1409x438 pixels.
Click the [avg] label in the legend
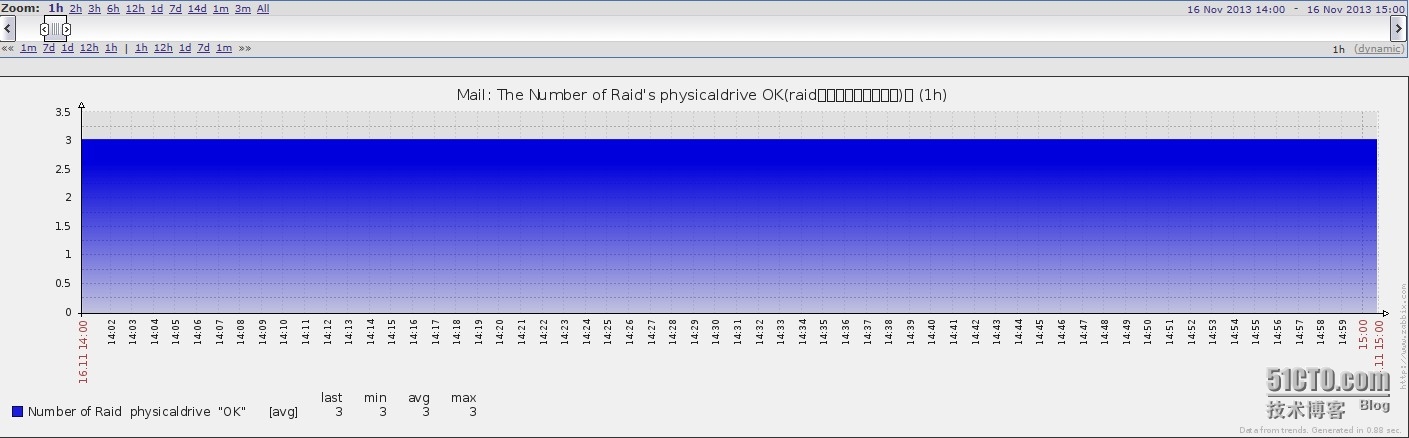tap(283, 412)
